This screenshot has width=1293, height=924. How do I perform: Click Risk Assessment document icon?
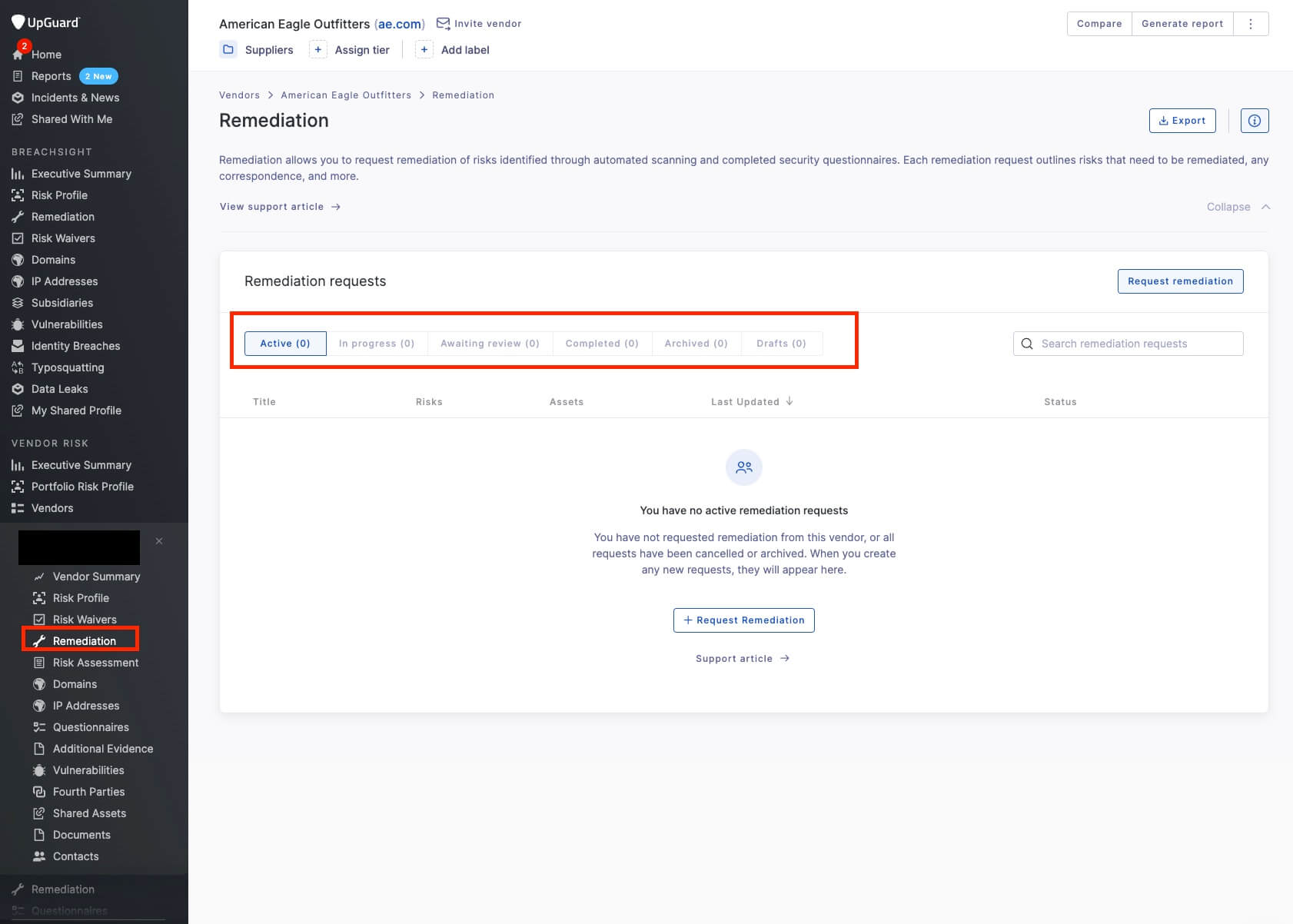tap(39, 663)
